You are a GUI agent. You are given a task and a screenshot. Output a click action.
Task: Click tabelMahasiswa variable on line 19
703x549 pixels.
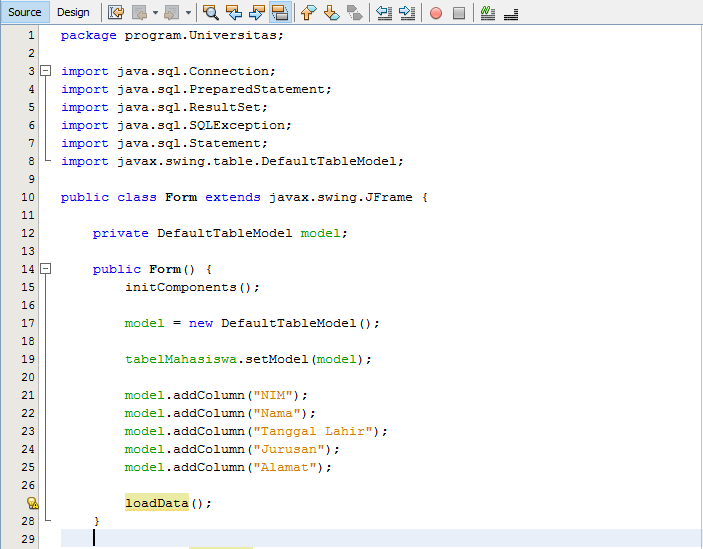tap(181, 359)
